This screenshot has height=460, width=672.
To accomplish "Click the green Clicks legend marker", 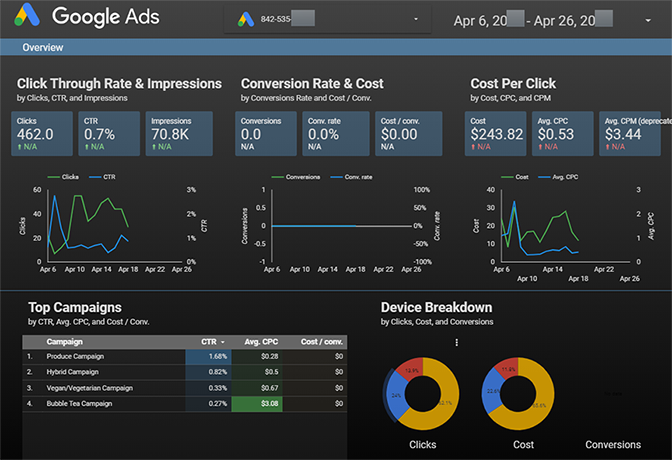I will (x=52, y=176).
